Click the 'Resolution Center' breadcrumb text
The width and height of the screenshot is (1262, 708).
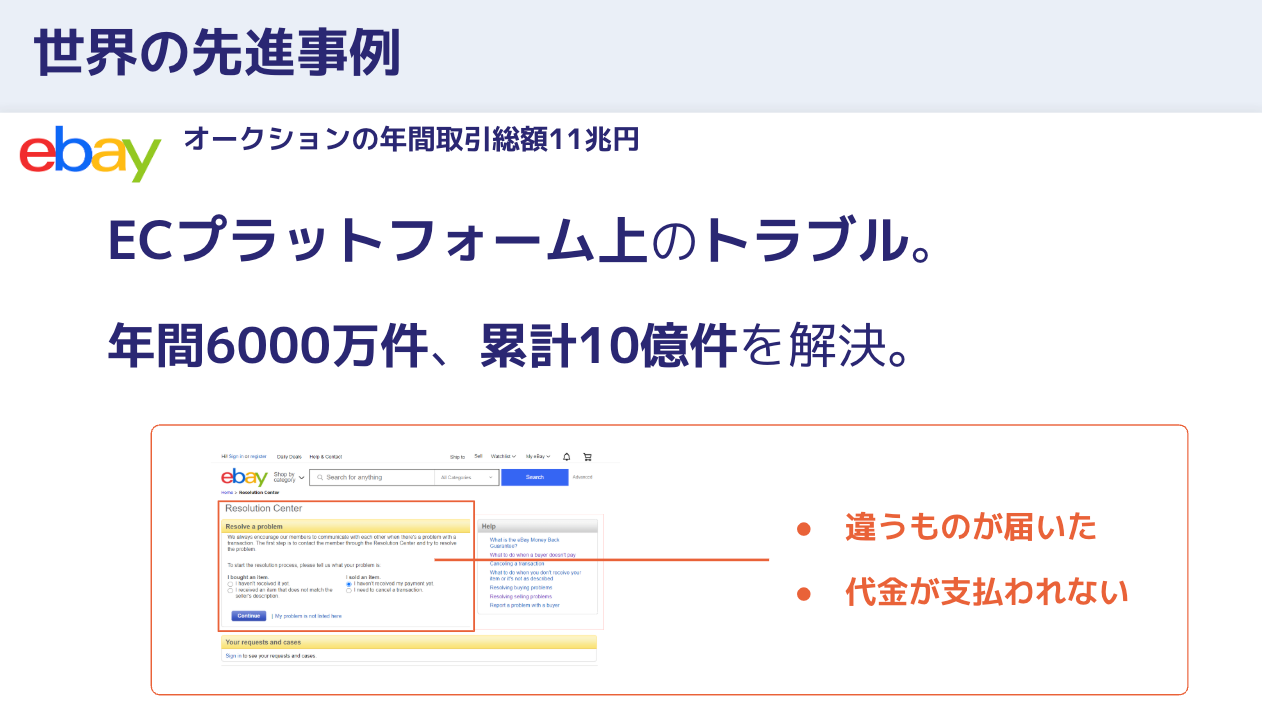click(259, 492)
